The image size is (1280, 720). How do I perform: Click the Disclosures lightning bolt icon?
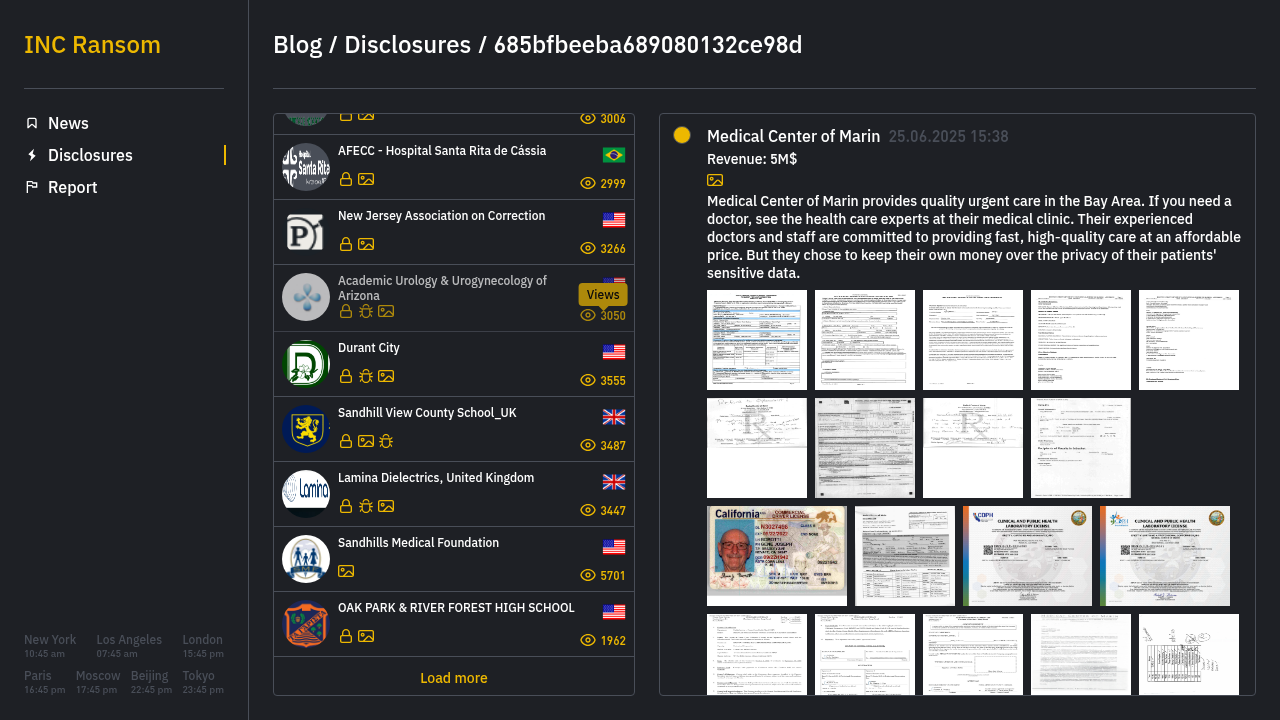pyautogui.click(x=32, y=155)
